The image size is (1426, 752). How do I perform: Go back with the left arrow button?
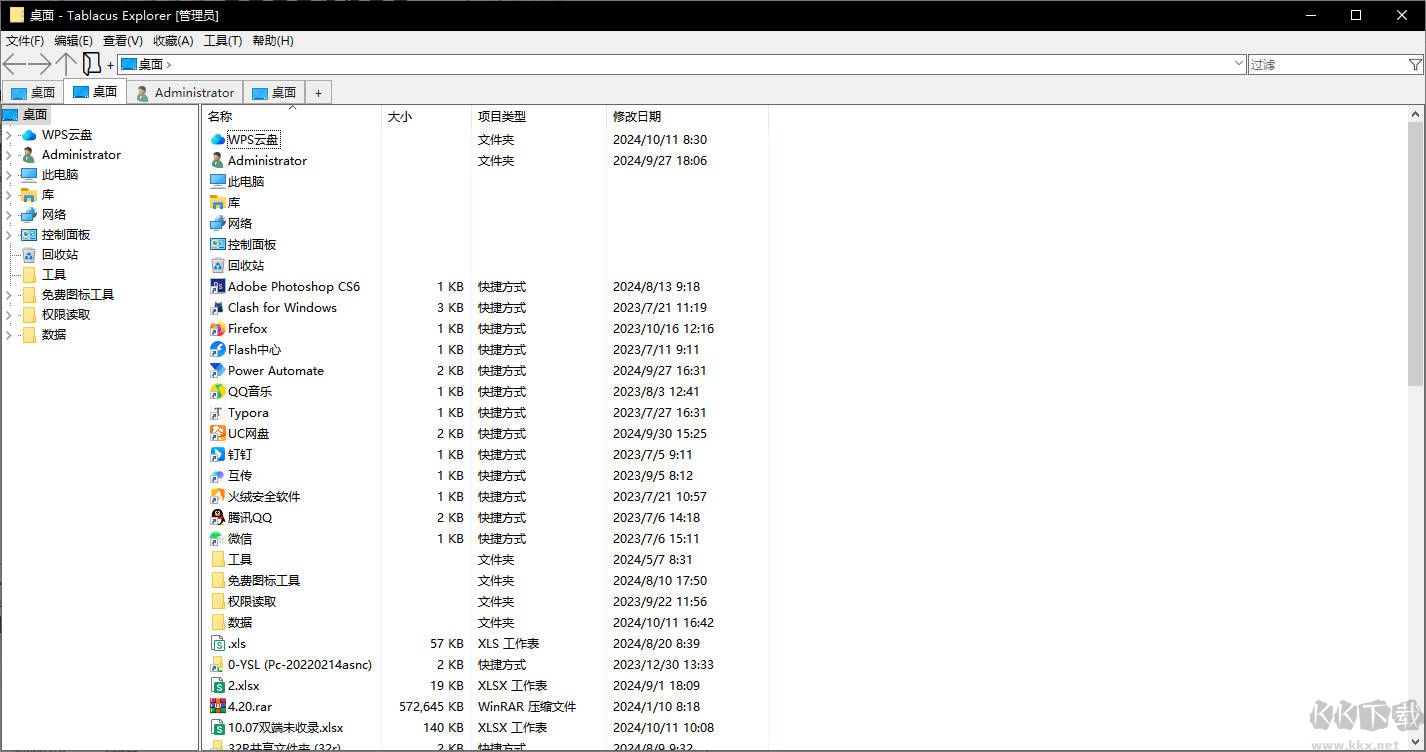point(14,65)
